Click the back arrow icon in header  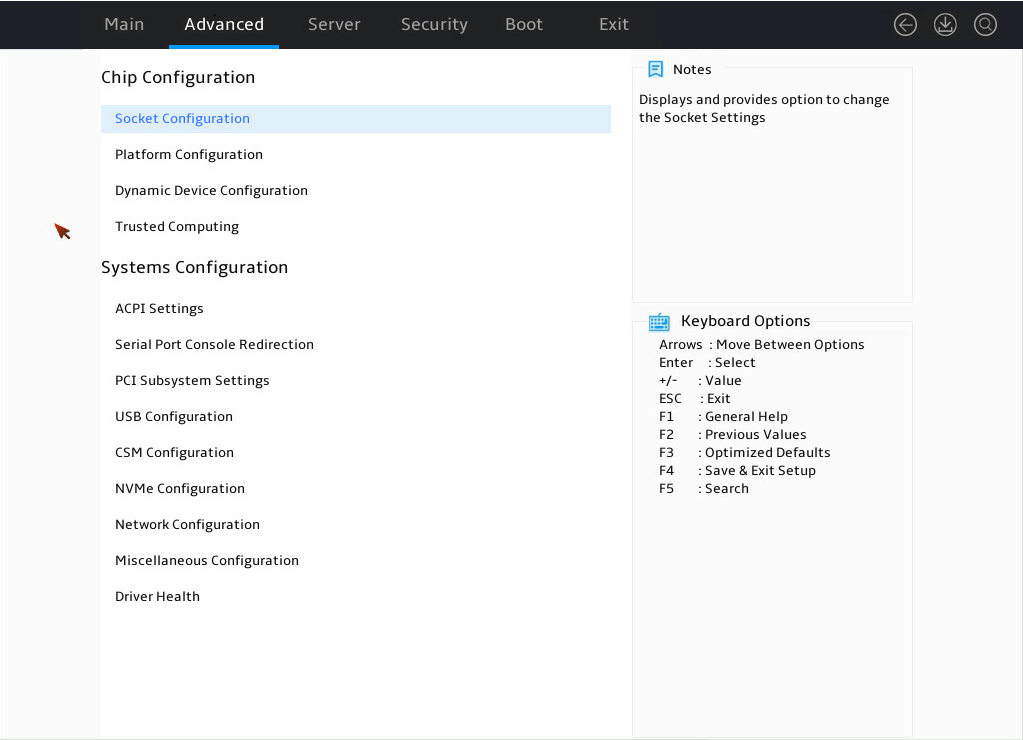click(x=905, y=25)
